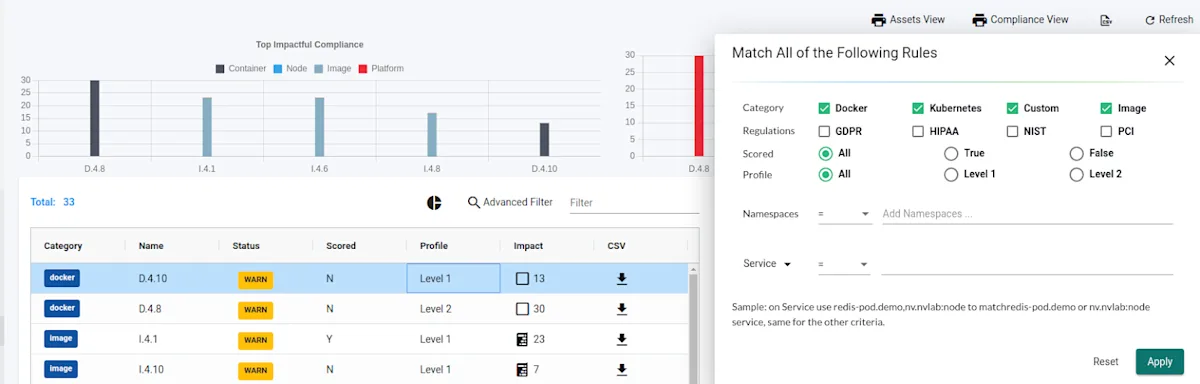Select Profile All radio button
Image resolution: width=1200 pixels, height=384 pixels.
click(825, 174)
